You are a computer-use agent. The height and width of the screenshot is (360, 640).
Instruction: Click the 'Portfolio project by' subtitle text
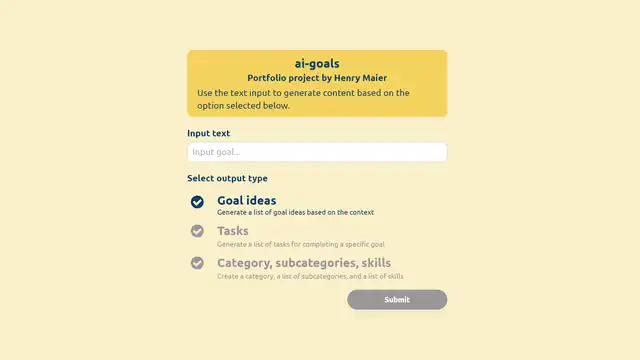click(x=289, y=78)
